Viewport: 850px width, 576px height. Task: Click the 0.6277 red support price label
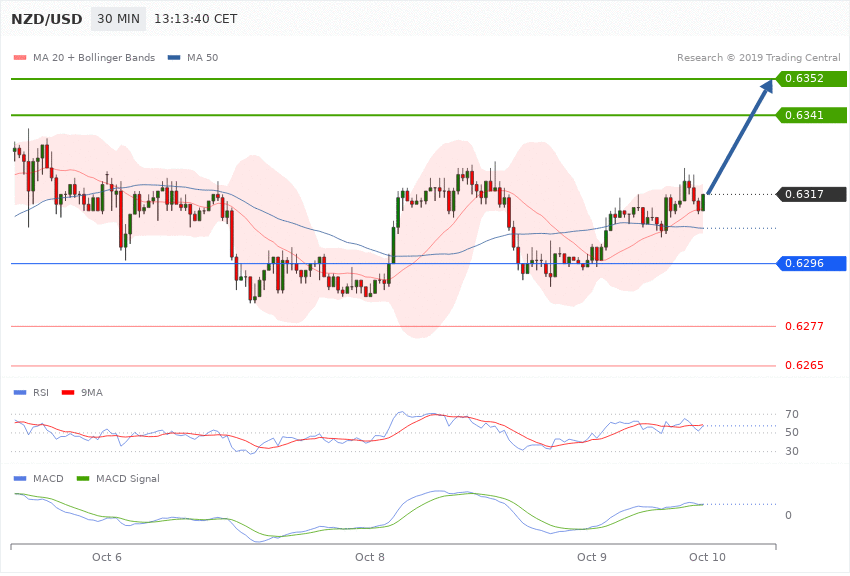[x=804, y=326]
